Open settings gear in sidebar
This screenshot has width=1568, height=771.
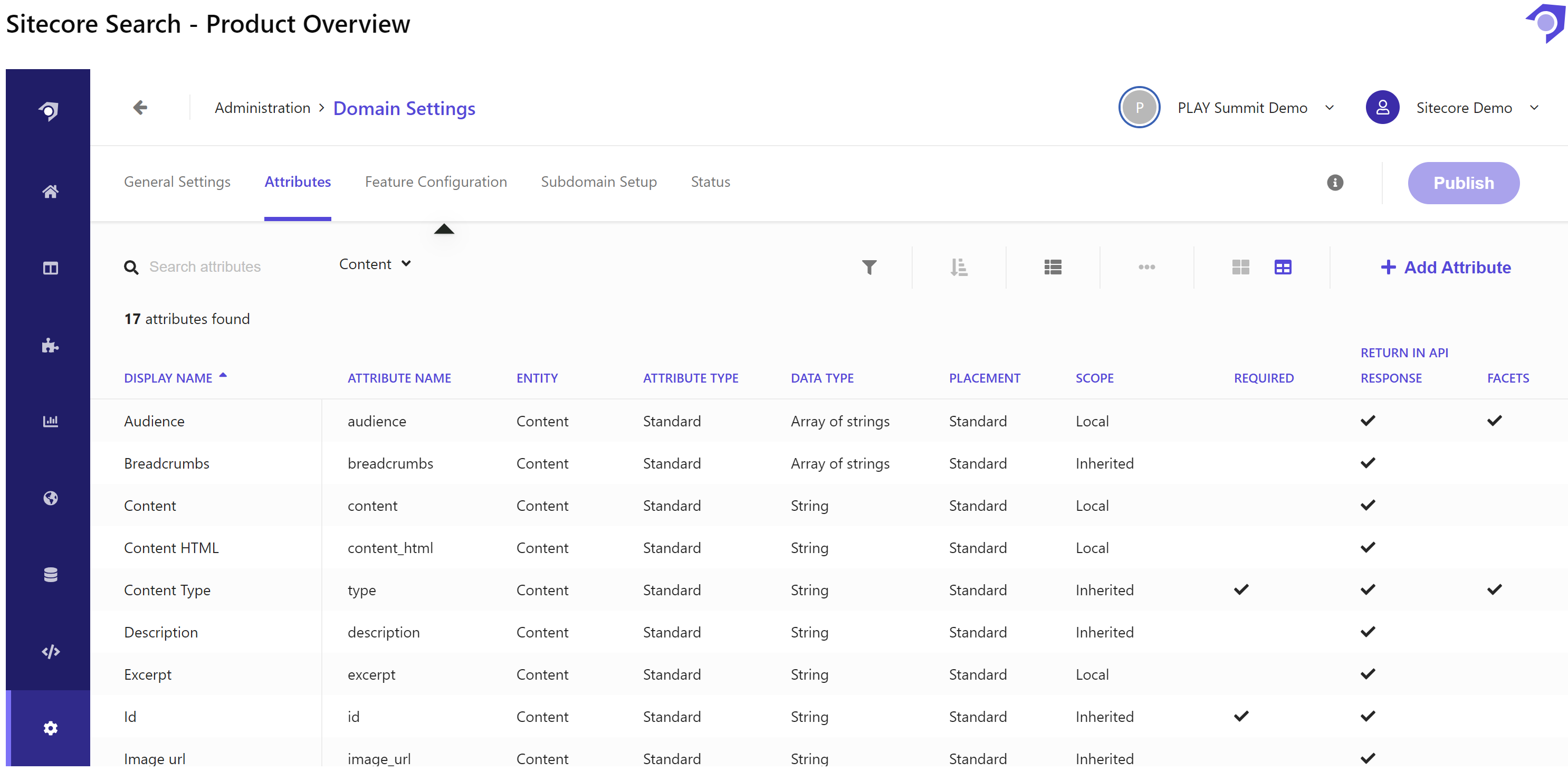tap(51, 728)
